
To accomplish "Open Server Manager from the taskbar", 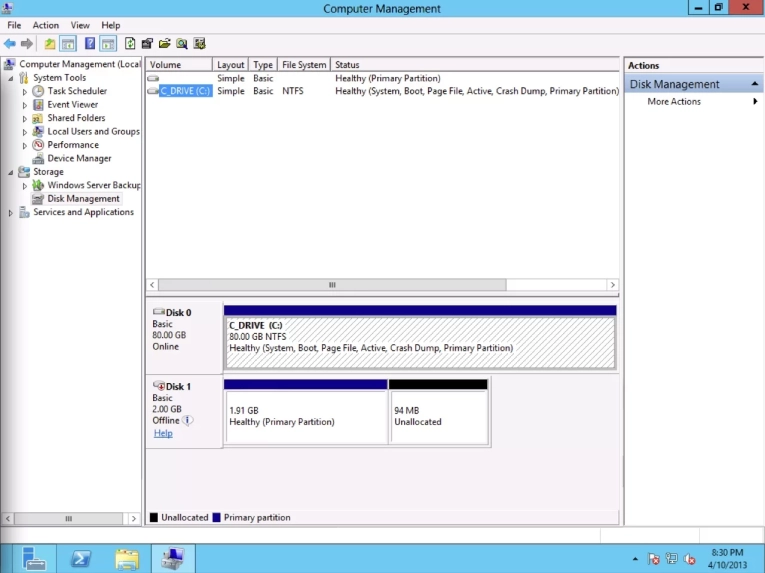I will [x=34, y=558].
